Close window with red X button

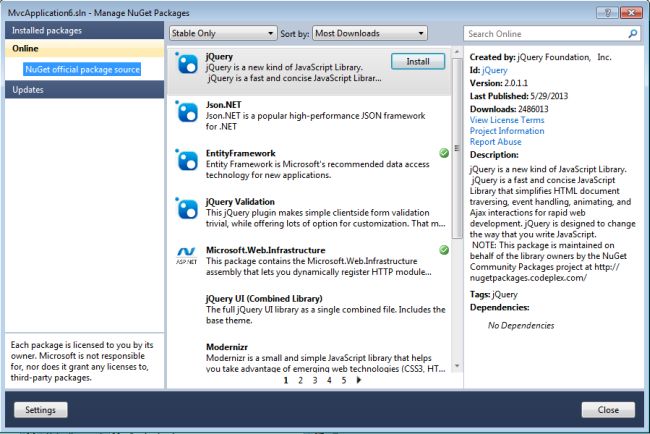pyautogui.click(x=631, y=13)
